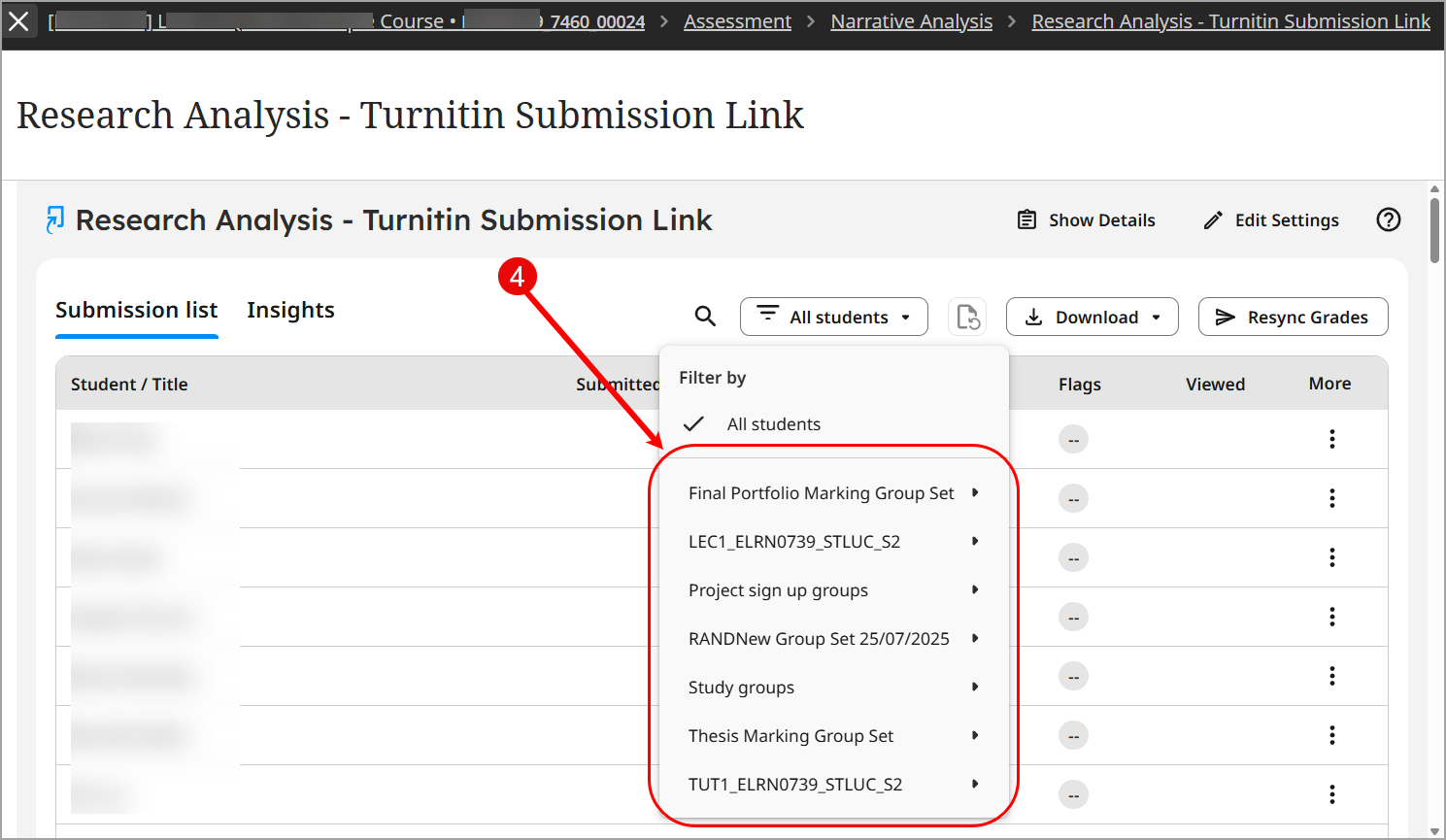Click Show Details button

tap(1086, 220)
